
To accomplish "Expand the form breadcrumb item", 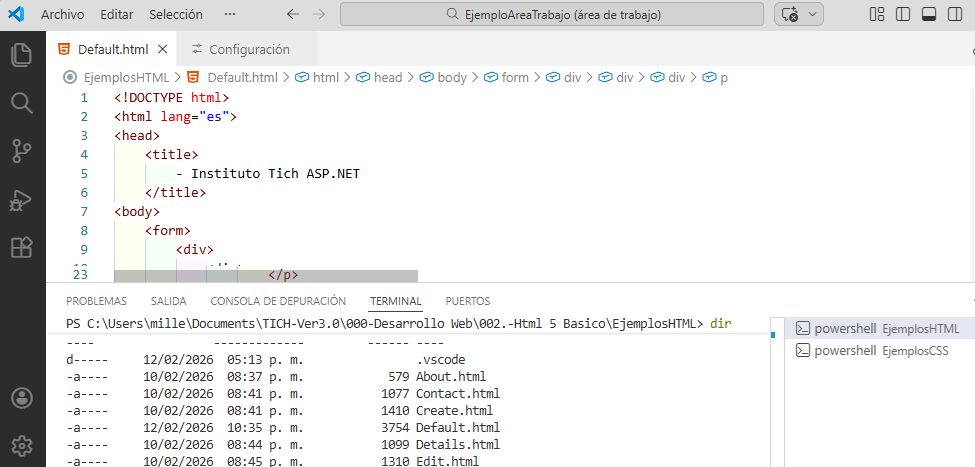I will tap(515, 77).
